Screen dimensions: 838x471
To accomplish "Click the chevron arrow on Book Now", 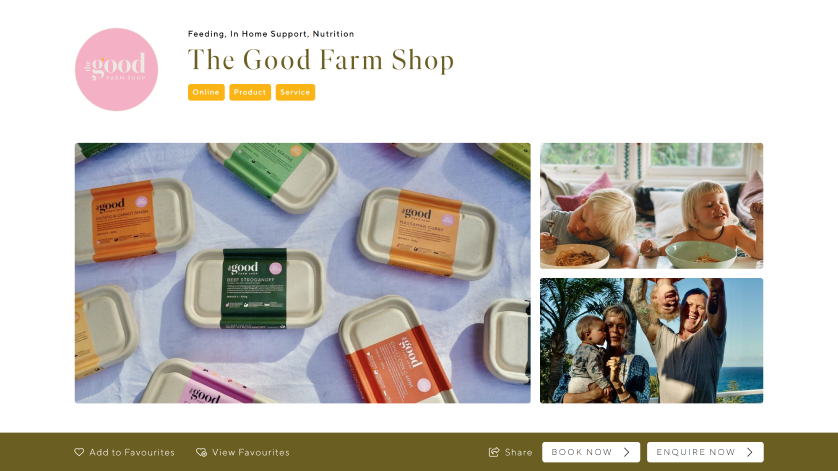I will point(626,452).
